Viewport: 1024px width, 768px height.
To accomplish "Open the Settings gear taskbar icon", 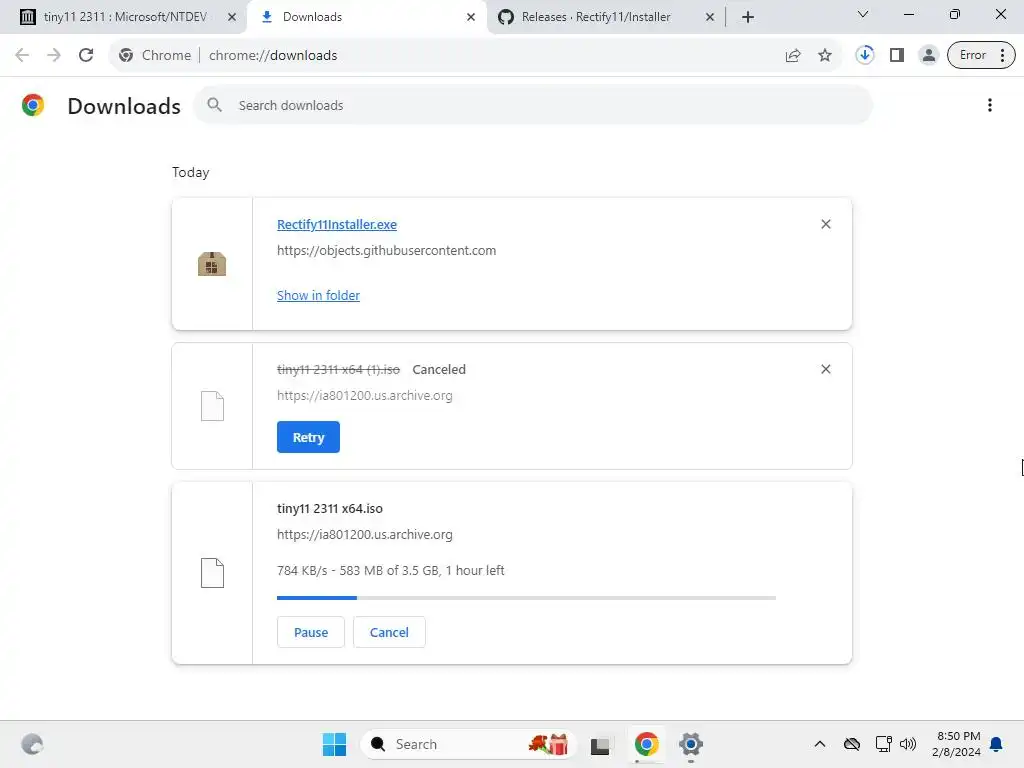I will click(690, 744).
